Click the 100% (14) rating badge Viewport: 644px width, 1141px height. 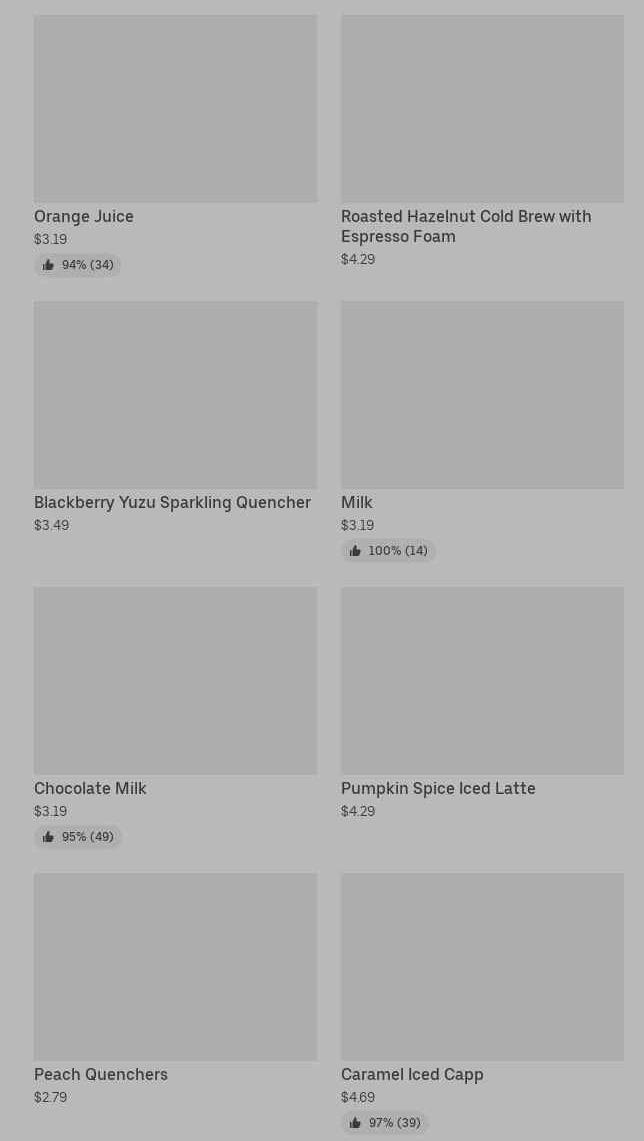(389, 551)
